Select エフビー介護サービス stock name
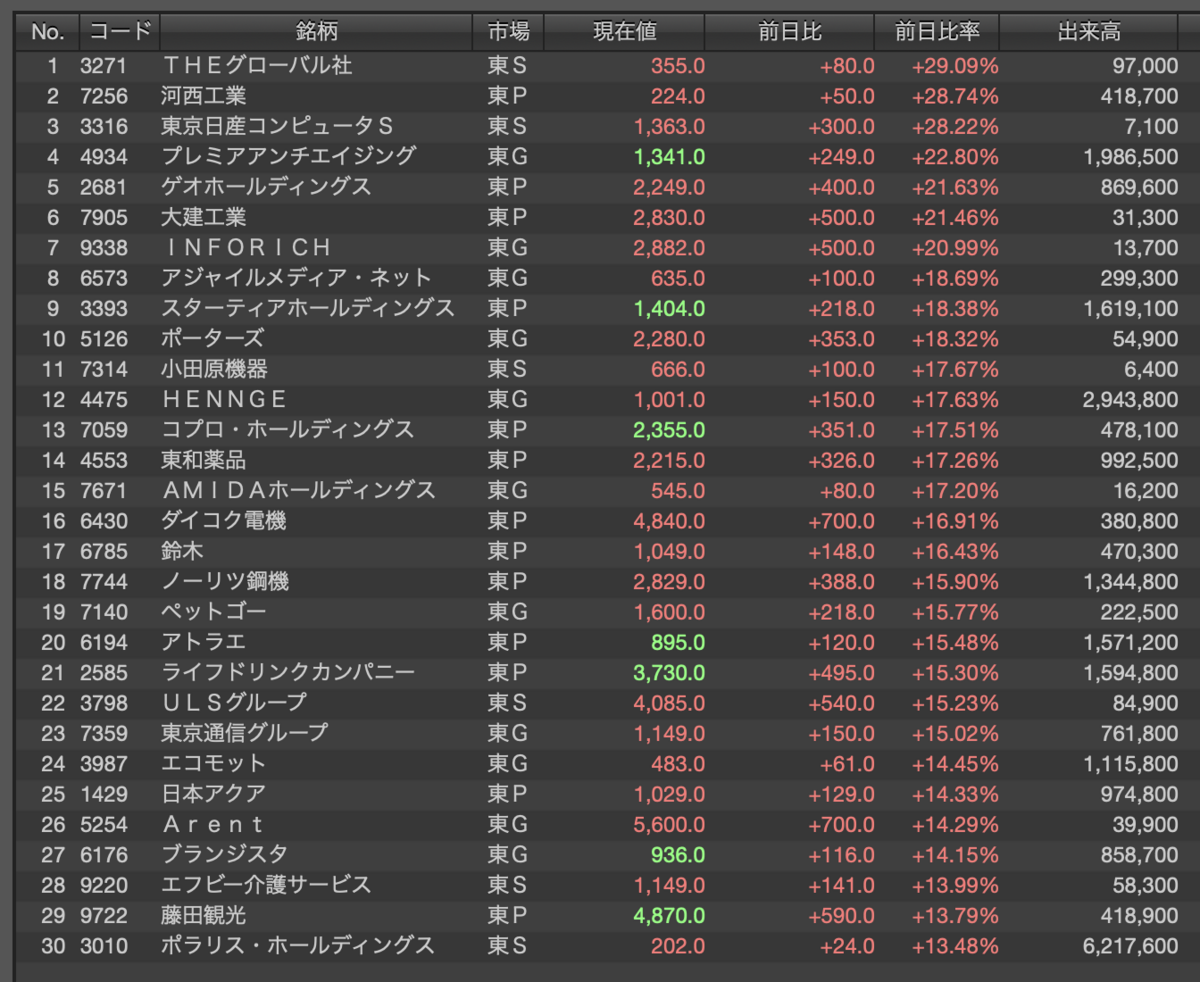1200x982 pixels. [x=266, y=885]
